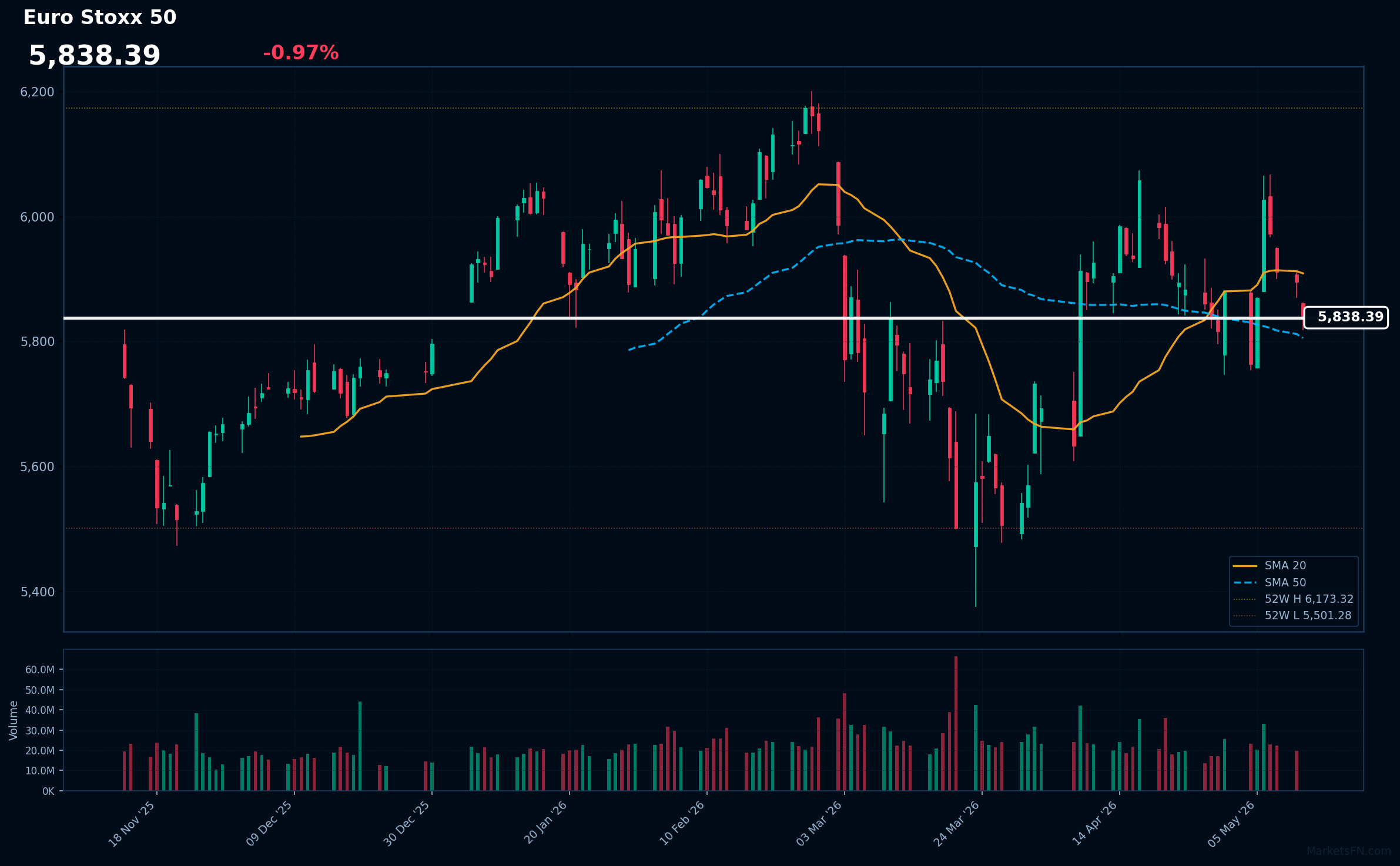This screenshot has width=1400, height=866.
Task: Click the 5,838.39 price label on right
Action: click(1346, 317)
